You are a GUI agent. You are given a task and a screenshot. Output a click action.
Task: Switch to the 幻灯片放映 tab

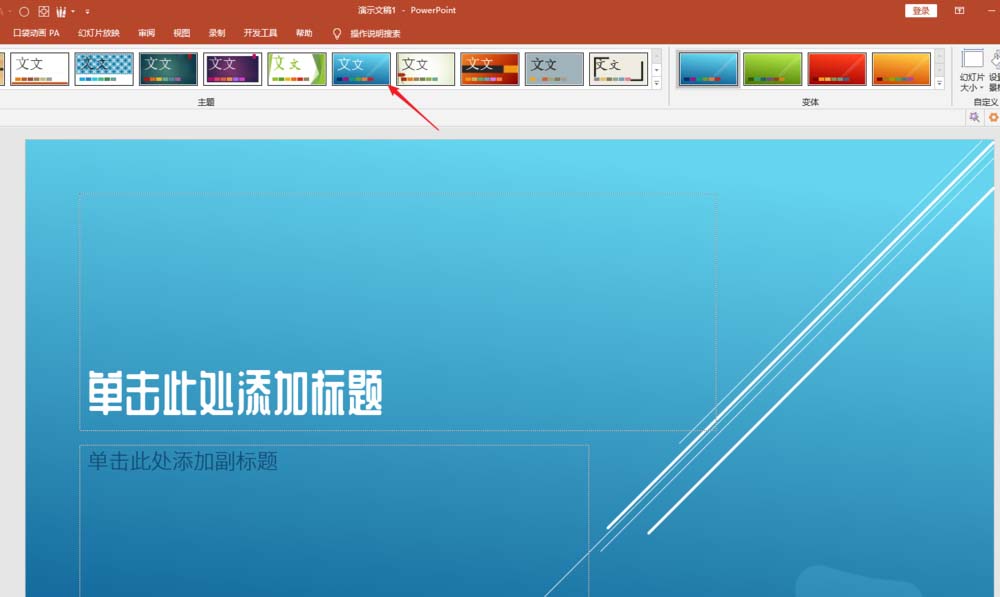click(99, 33)
